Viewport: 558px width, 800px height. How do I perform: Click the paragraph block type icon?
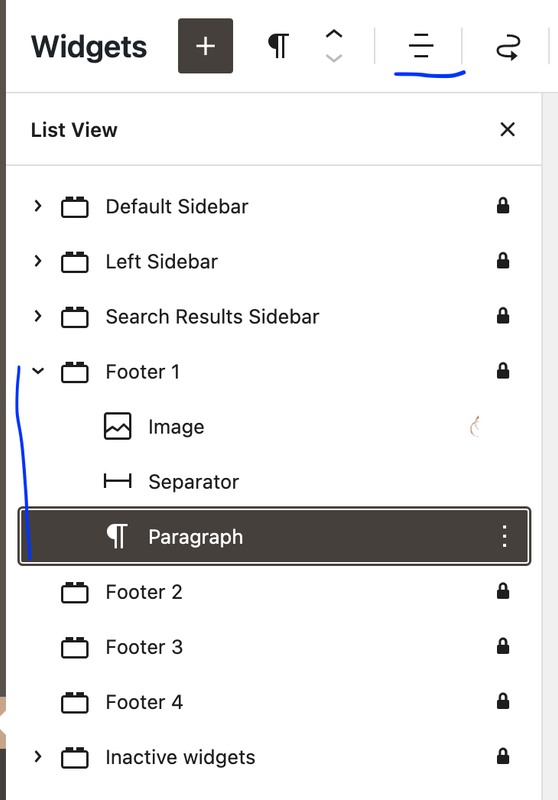(278, 46)
